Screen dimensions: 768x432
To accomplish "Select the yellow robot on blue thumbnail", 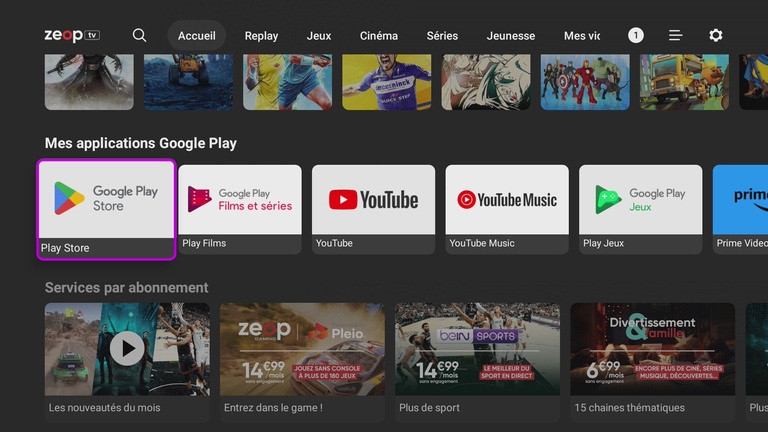I will coord(188,82).
